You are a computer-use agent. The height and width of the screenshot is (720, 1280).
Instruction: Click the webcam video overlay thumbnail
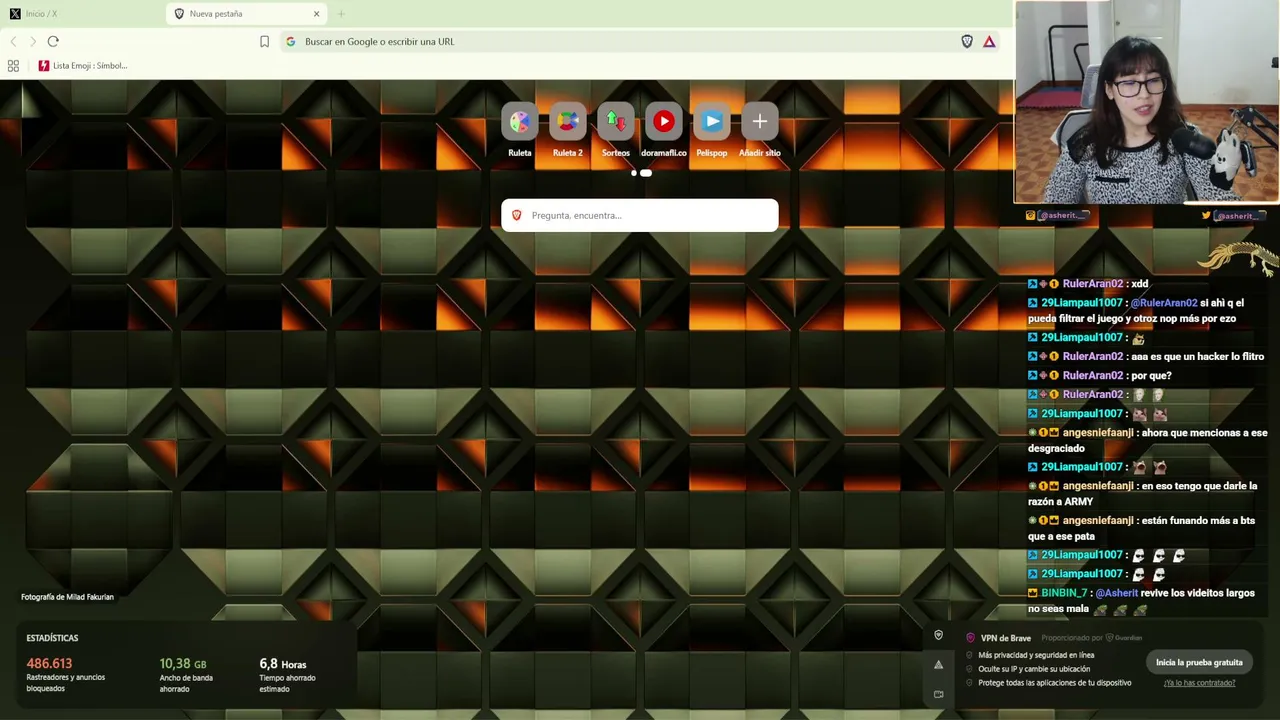point(1147,102)
